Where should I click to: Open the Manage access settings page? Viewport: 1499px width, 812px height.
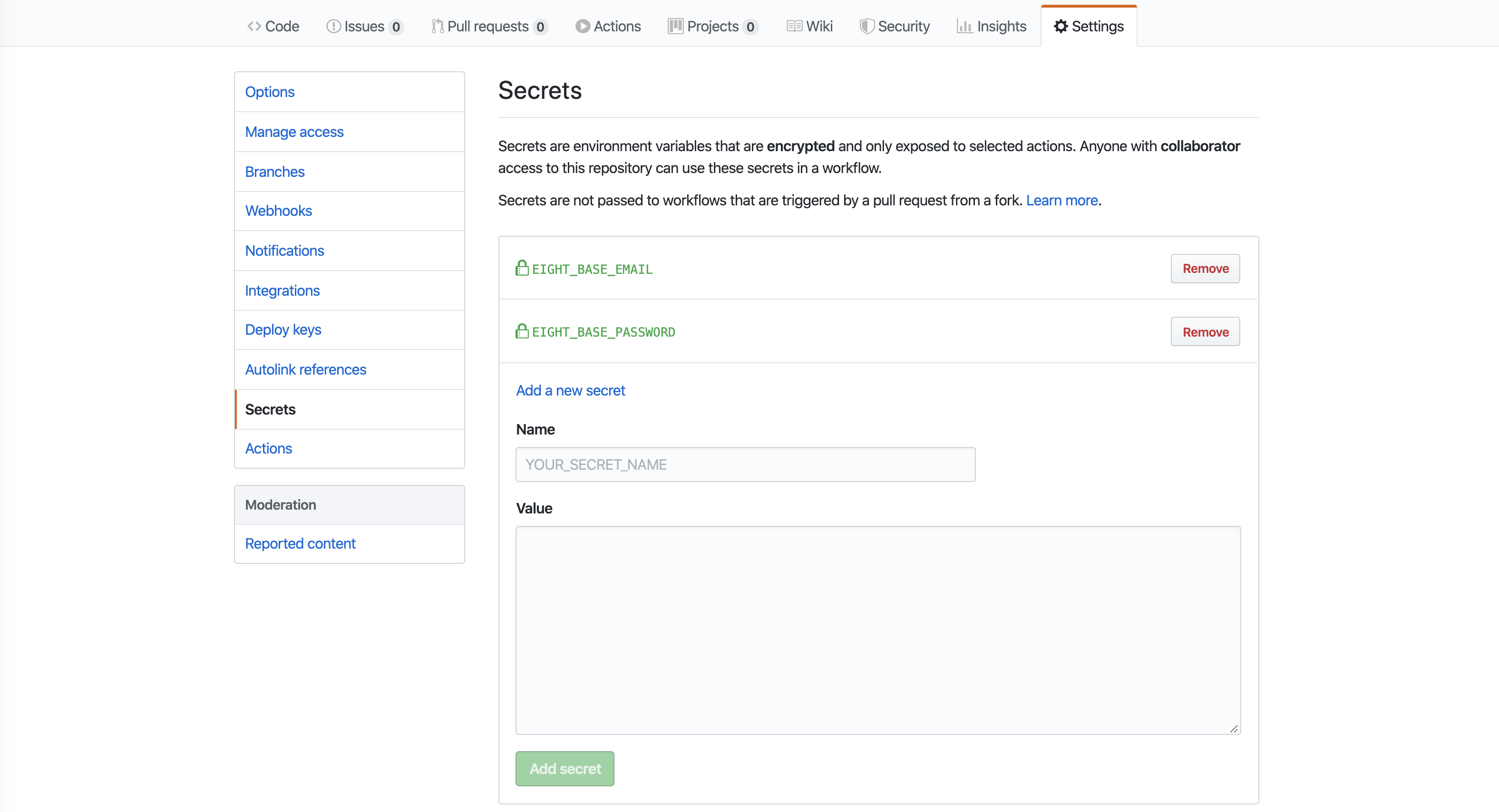tap(294, 132)
